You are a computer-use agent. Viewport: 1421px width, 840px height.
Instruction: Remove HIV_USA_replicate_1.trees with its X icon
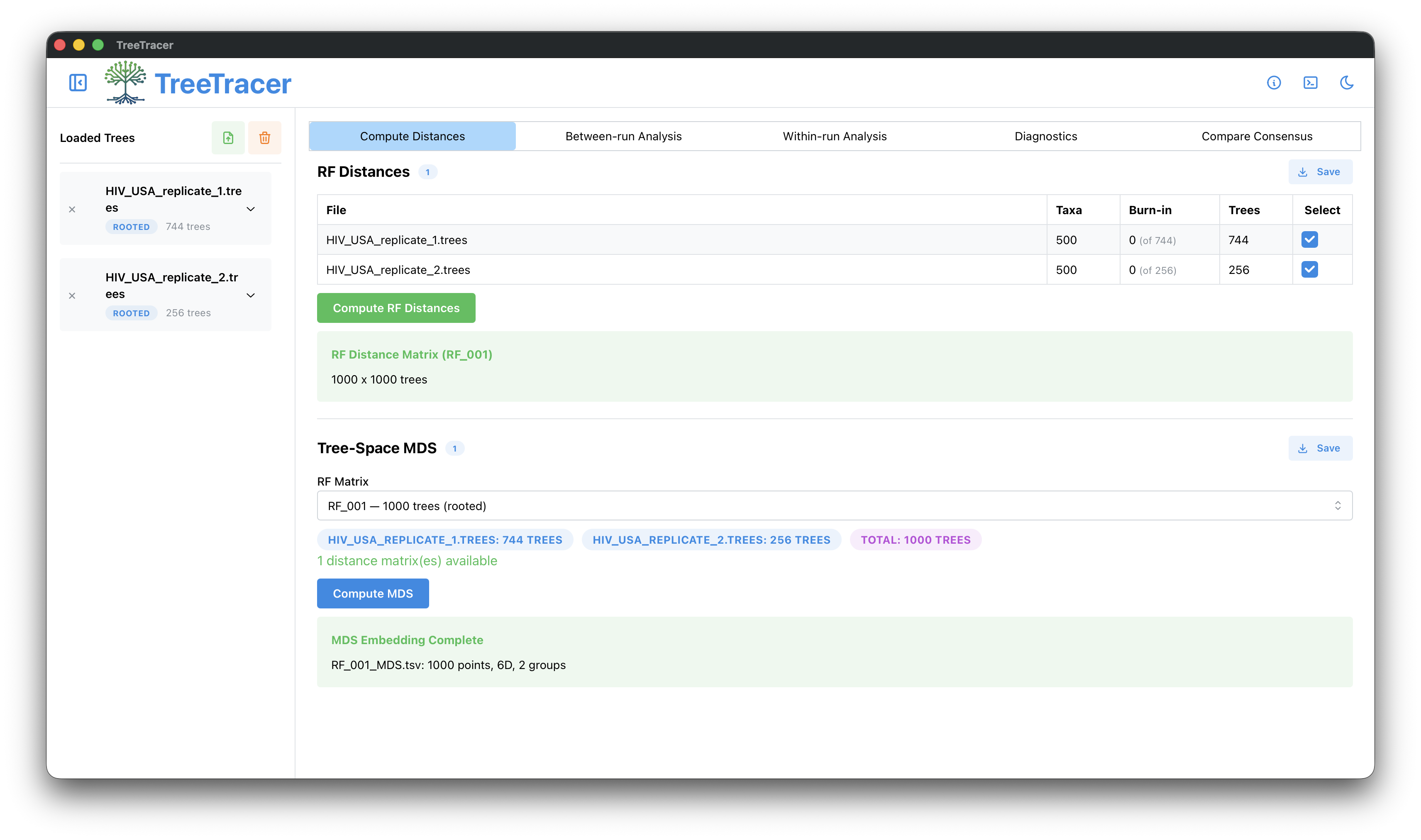click(72, 210)
